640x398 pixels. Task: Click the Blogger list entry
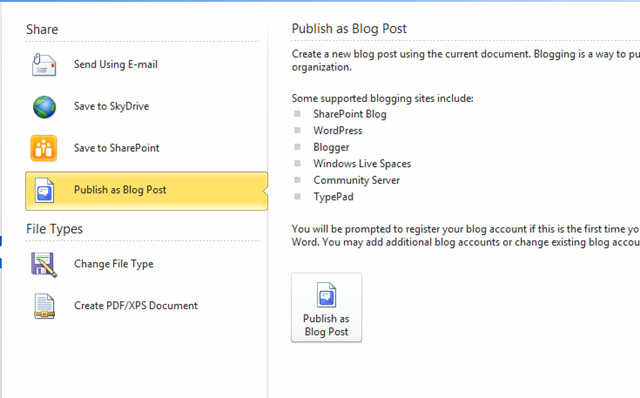331,147
